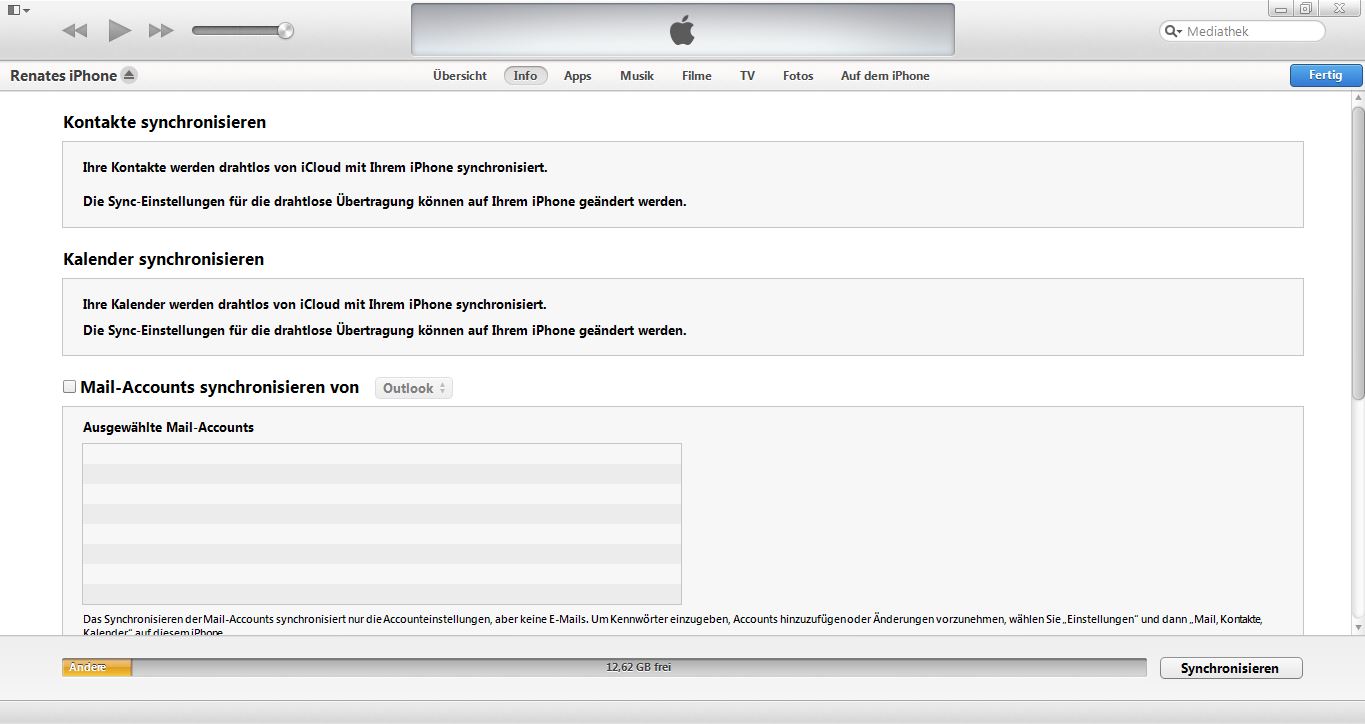Click the Apple logo in status display
This screenshot has height=724, width=1365.
point(682,30)
